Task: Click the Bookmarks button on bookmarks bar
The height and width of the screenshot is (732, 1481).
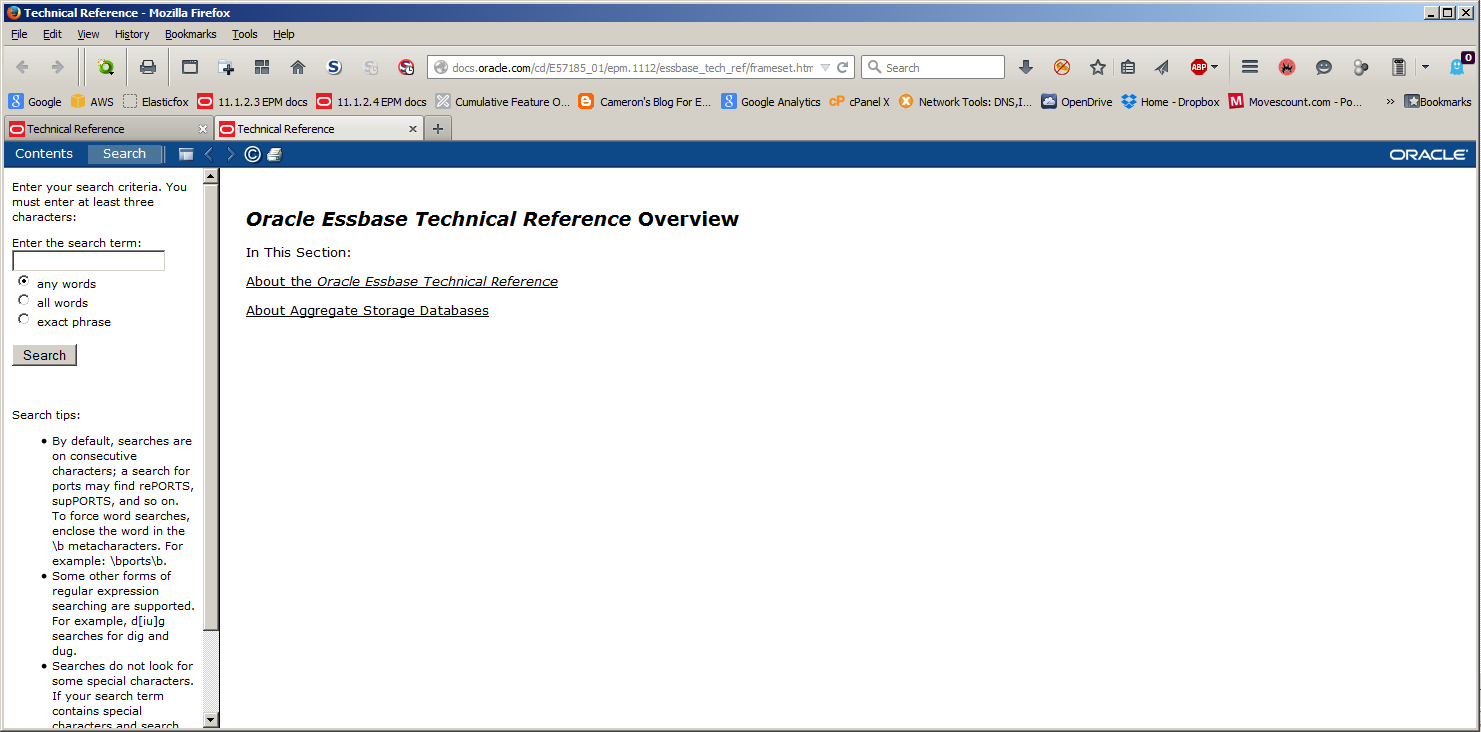Action: pyautogui.click(x=1438, y=101)
